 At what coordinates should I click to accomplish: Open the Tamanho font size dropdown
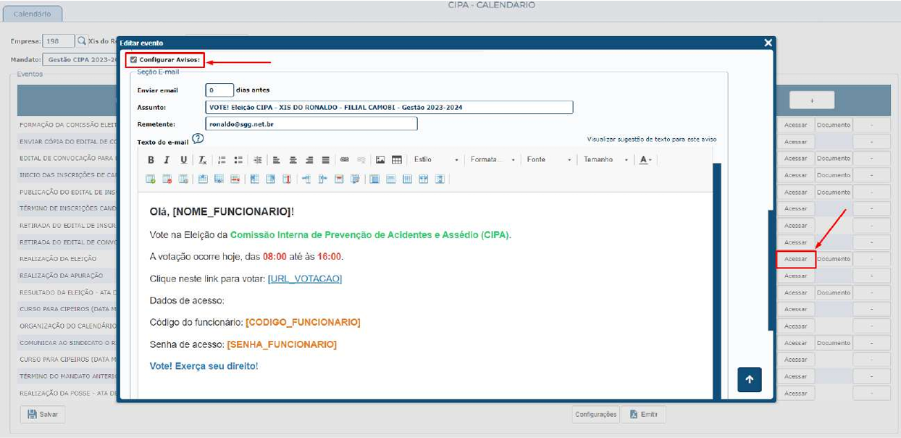tap(605, 160)
